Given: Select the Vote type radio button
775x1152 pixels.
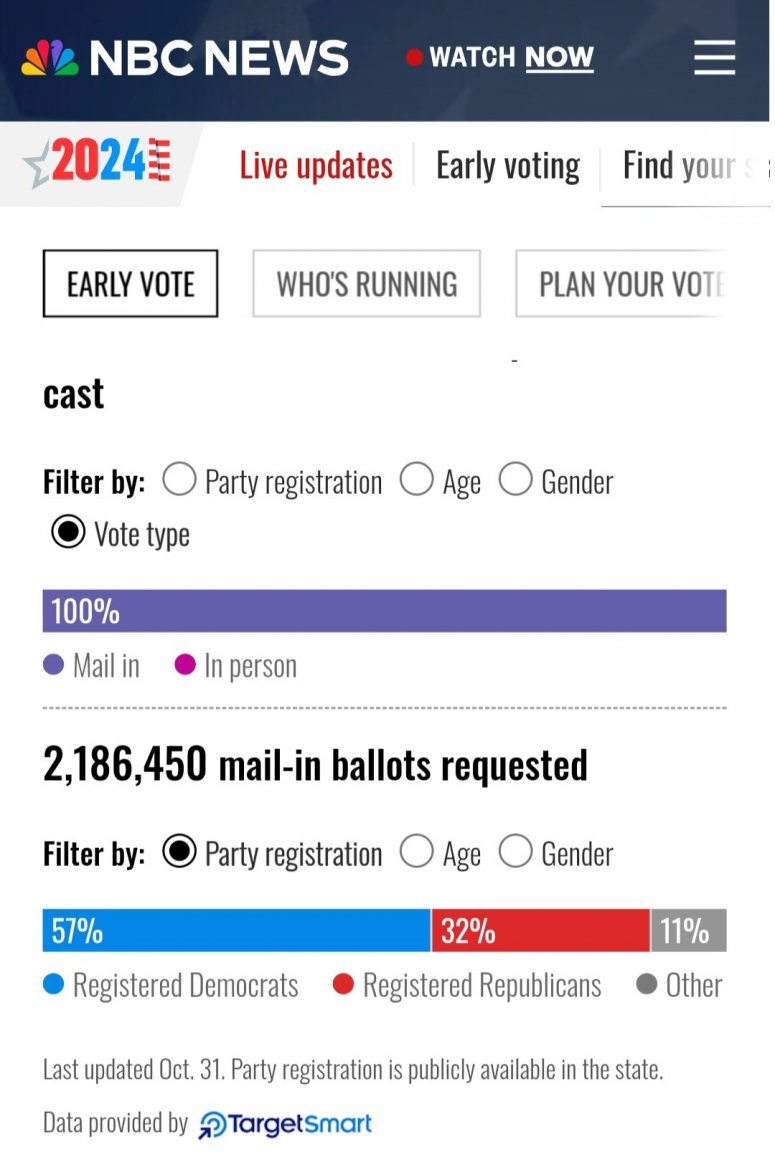Looking at the screenshot, I should pyautogui.click(x=68, y=531).
